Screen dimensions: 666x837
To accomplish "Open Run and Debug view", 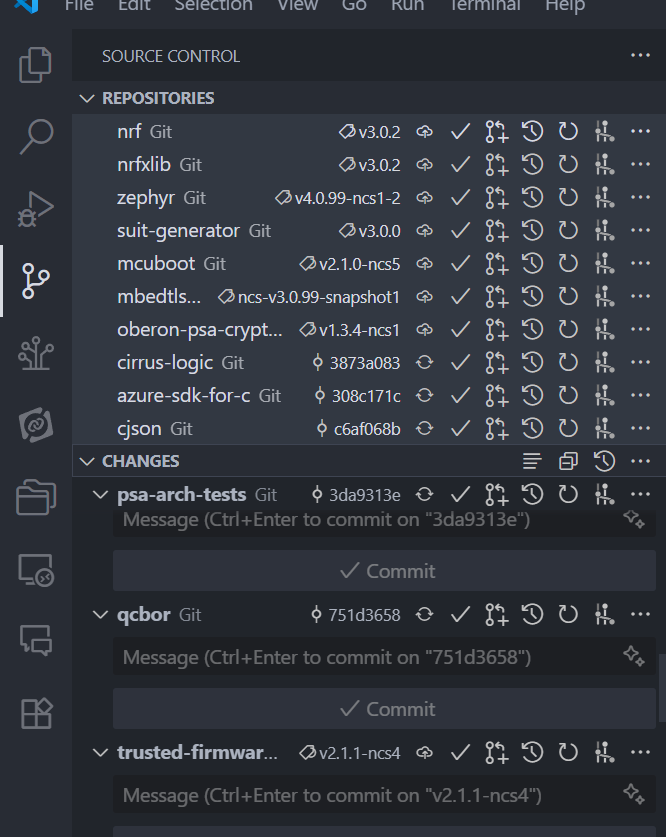I will point(35,209).
